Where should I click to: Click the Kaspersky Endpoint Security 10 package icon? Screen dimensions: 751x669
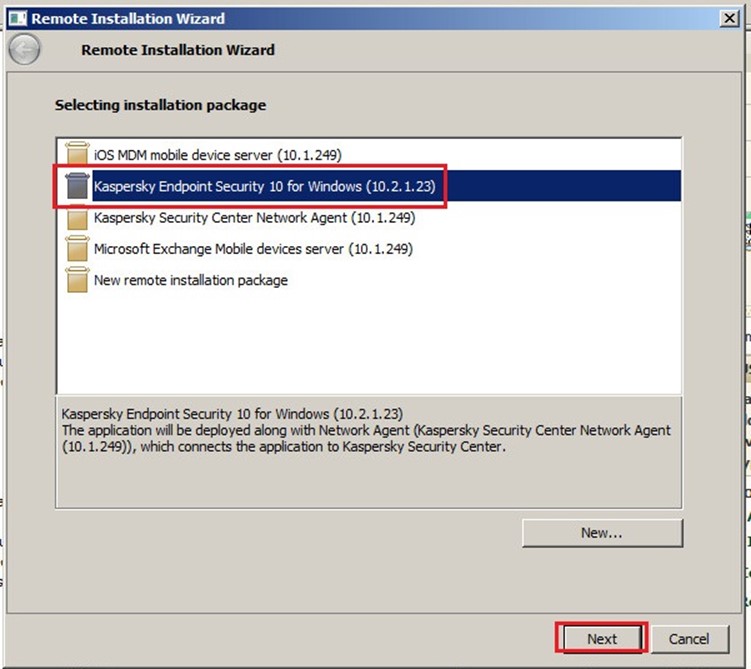pyautogui.click(x=77, y=185)
